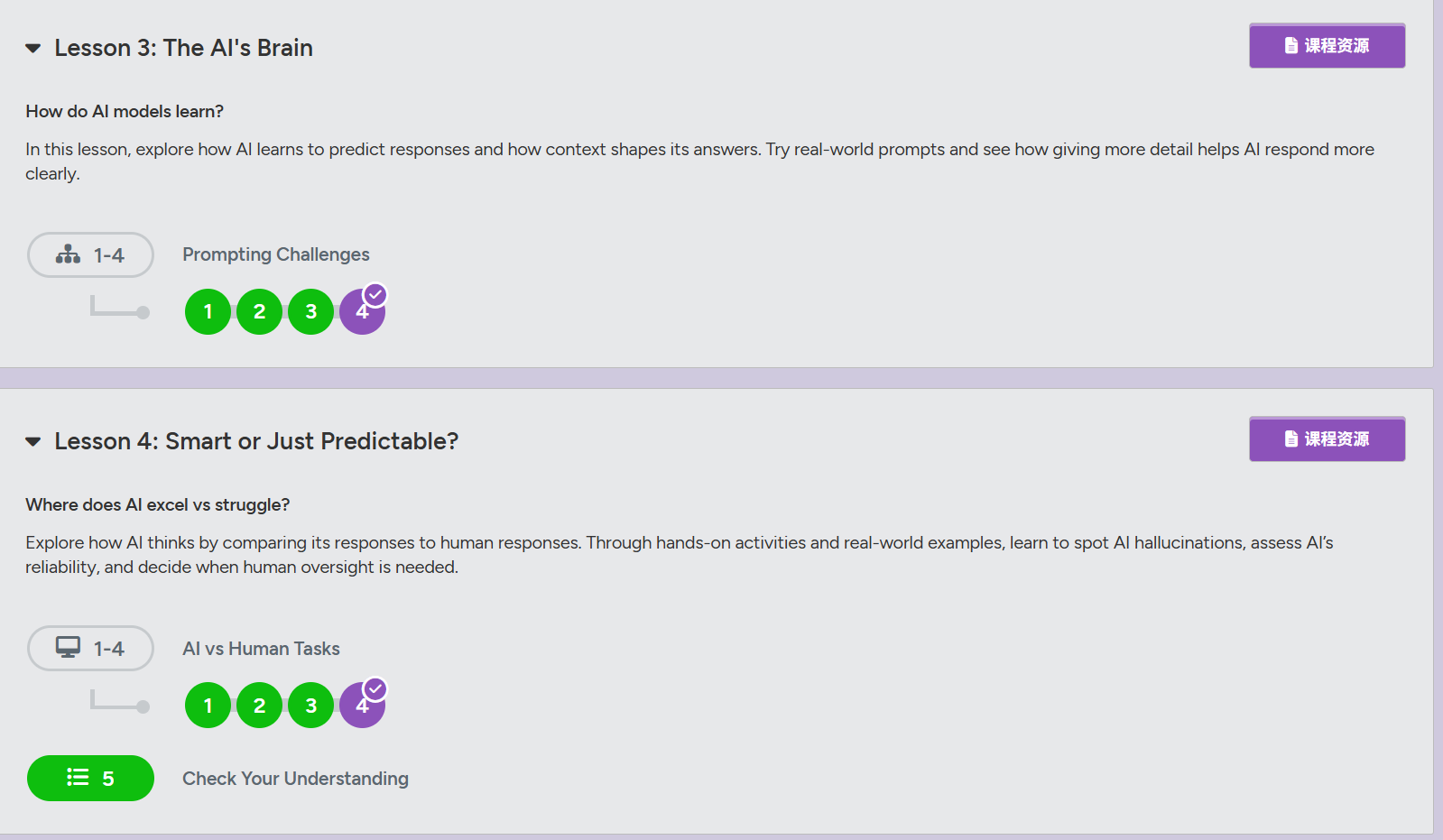Open level 3 of Prompting Challenges

coord(311,312)
